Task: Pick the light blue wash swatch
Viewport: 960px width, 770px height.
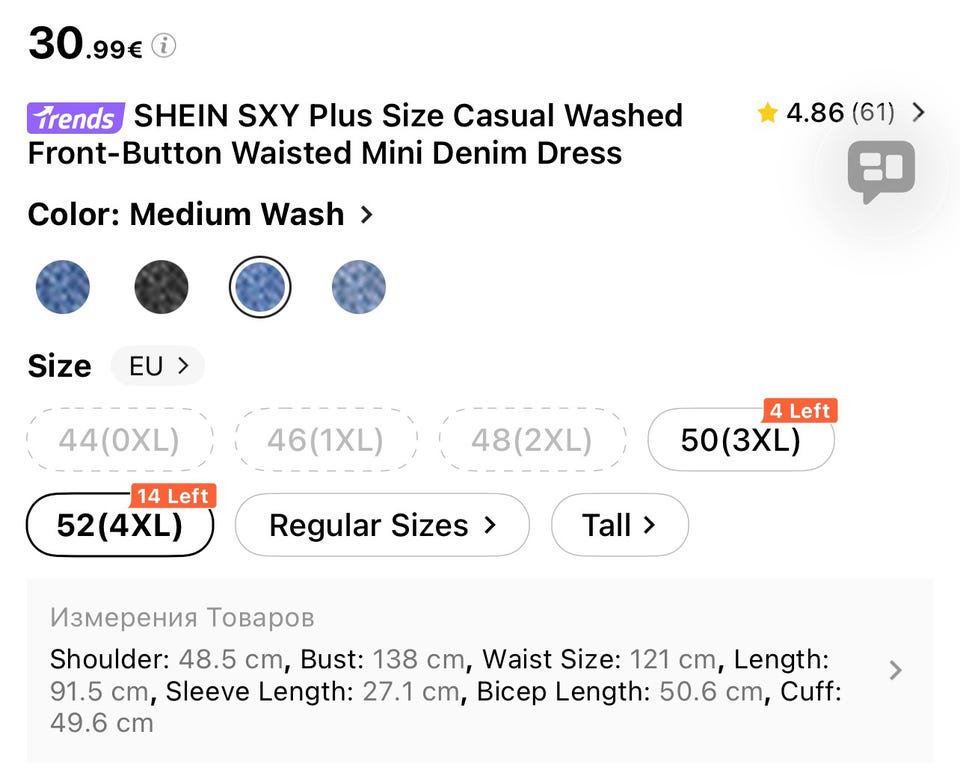Action: coord(358,287)
